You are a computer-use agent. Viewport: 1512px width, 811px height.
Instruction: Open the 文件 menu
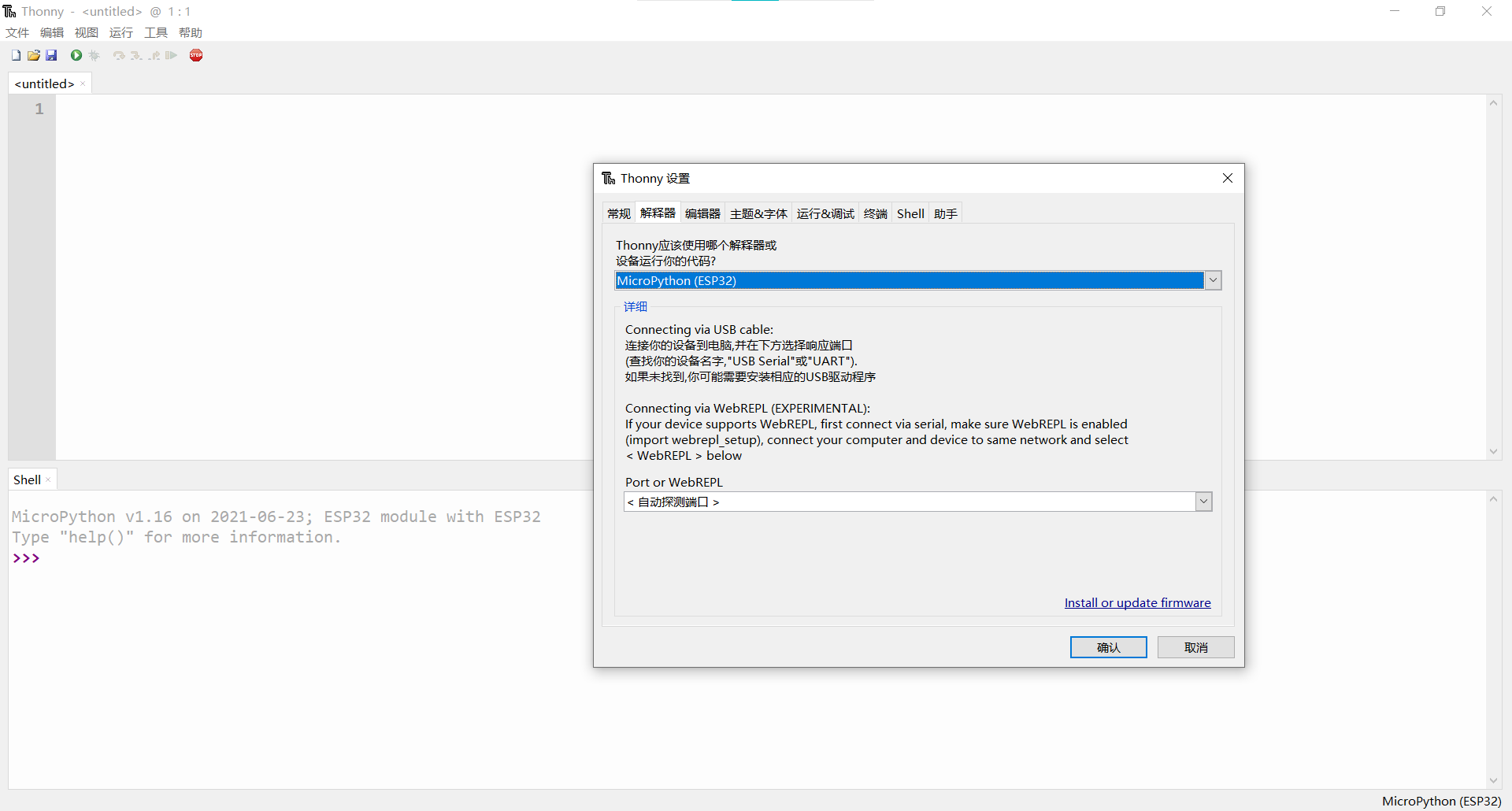point(17,32)
